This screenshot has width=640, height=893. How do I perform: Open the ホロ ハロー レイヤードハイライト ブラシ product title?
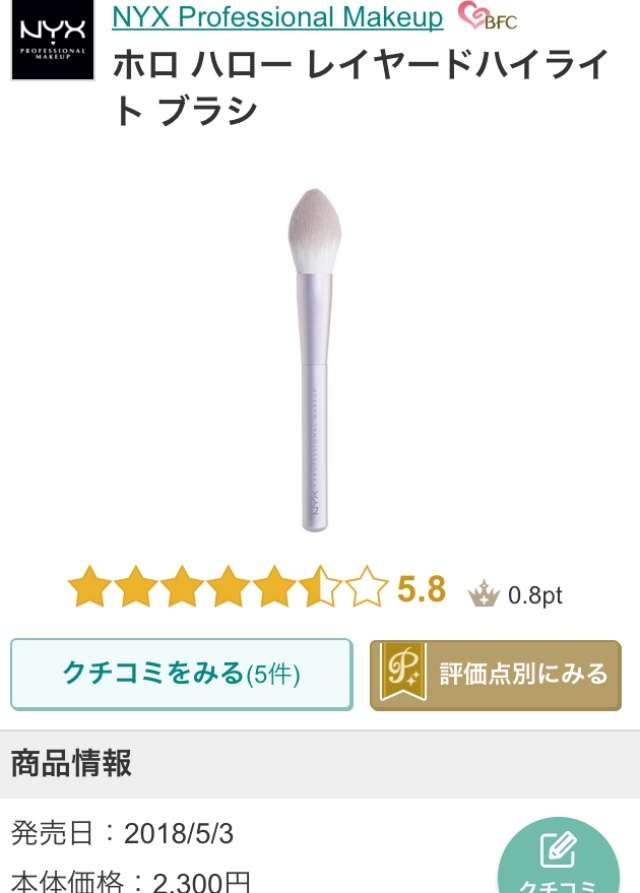[x=361, y=87]
